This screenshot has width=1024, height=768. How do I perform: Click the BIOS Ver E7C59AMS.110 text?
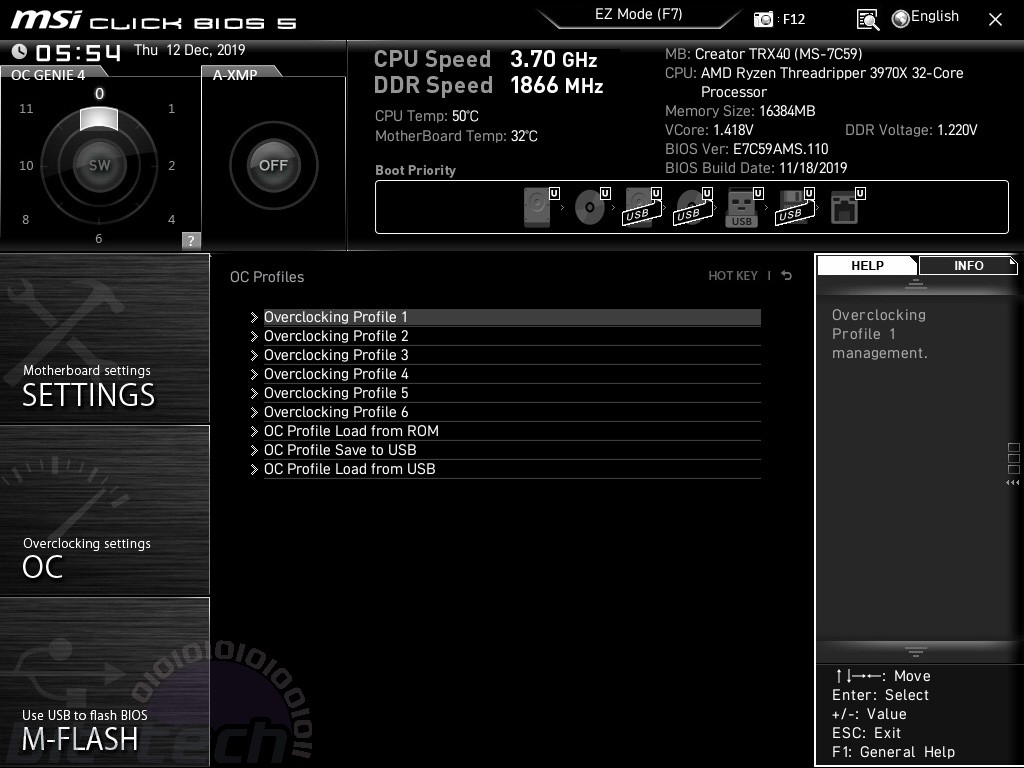click(x=746, y=149)
